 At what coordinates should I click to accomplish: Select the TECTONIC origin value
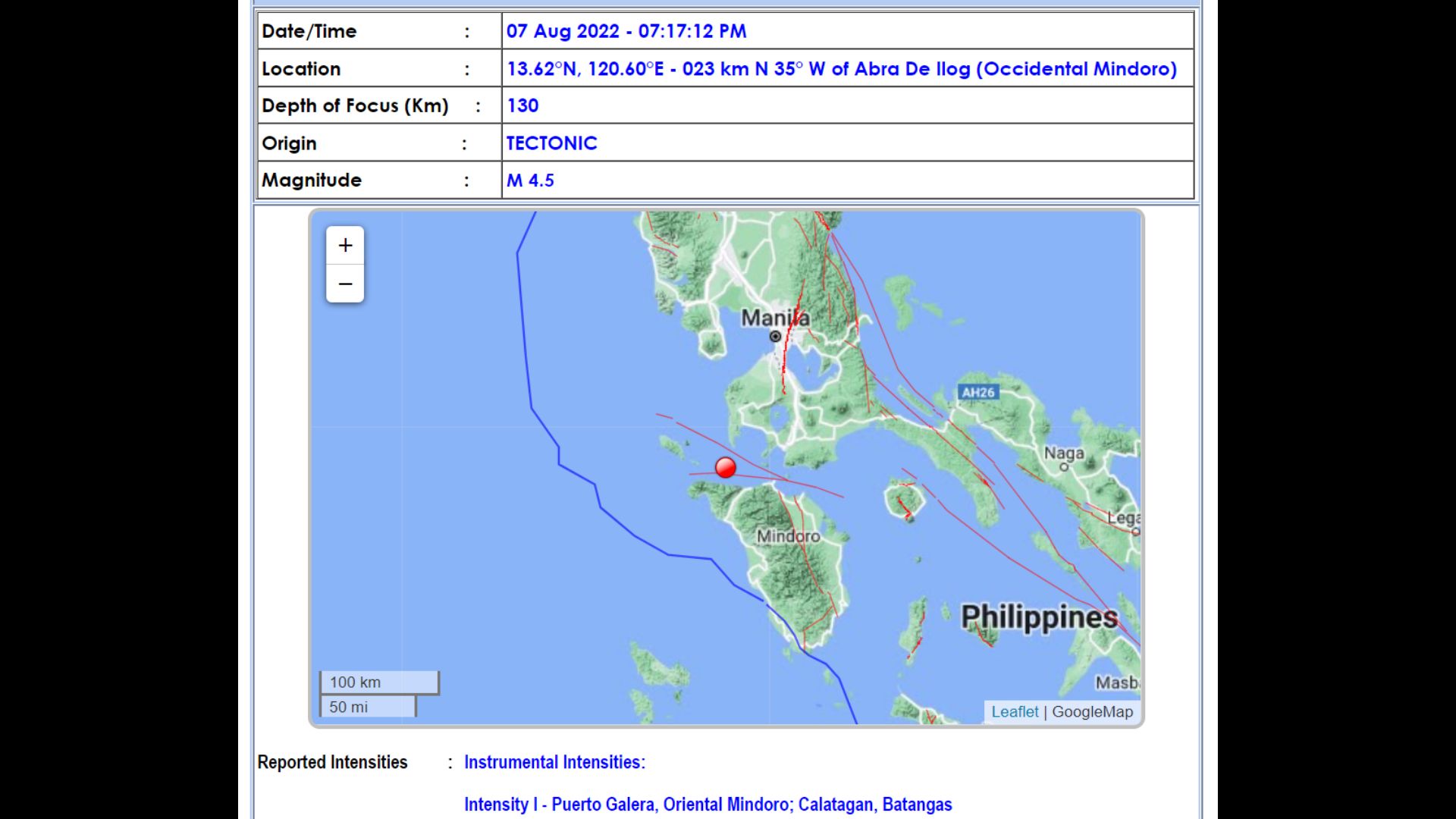(x=551, y=143)
